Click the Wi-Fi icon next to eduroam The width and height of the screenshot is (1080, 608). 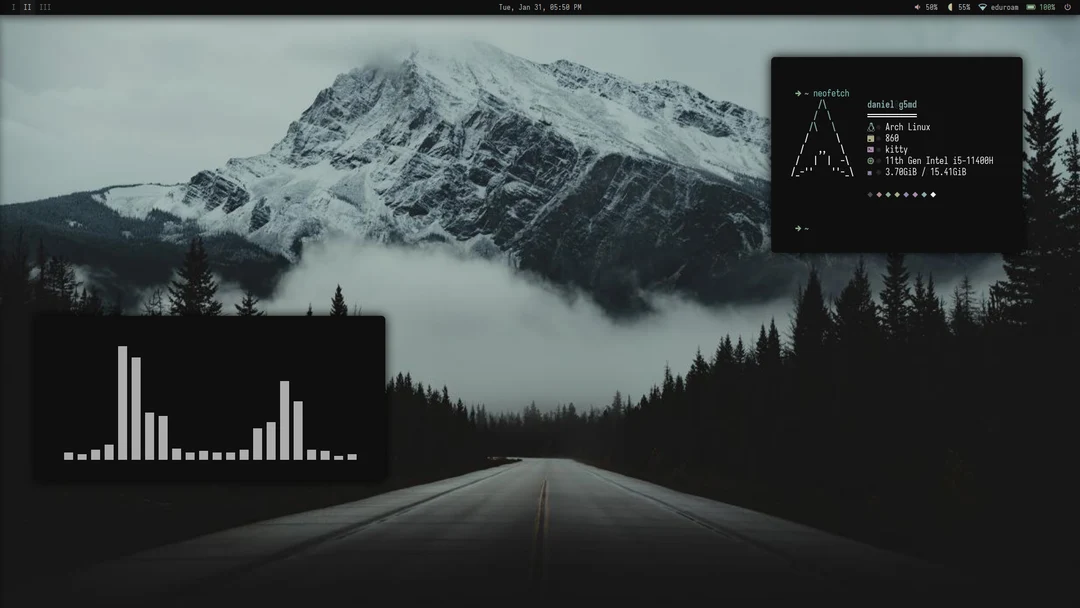click(x=983, y=7)
